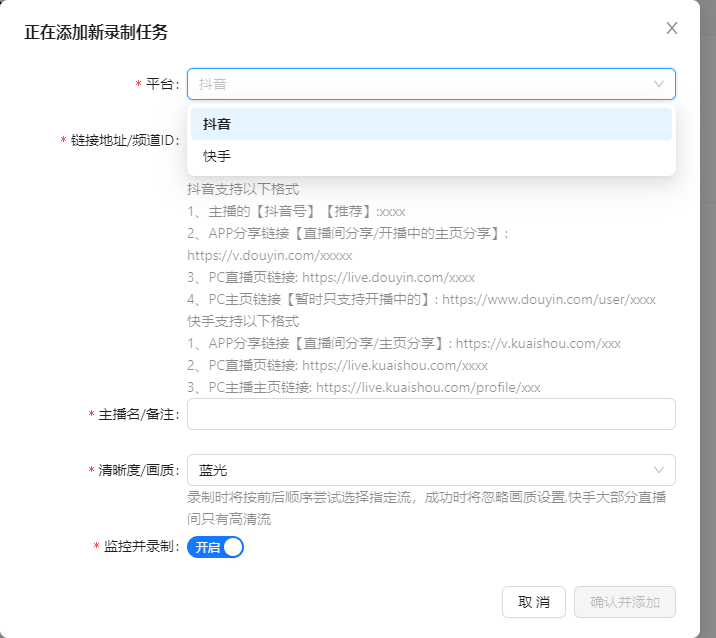Click the text https://v.douyin.com/xxxxx
716x638 pixels.
pos(269,255)
